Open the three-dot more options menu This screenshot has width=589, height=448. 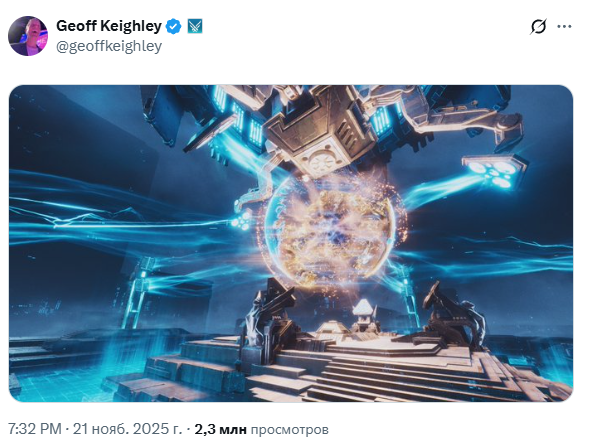tap(564, 27)
